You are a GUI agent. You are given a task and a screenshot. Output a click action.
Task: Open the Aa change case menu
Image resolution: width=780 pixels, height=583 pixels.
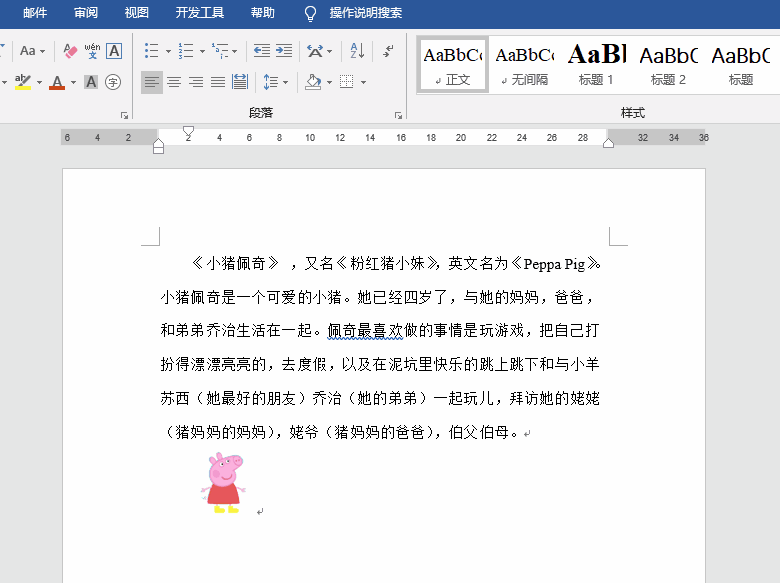point(32,51)
